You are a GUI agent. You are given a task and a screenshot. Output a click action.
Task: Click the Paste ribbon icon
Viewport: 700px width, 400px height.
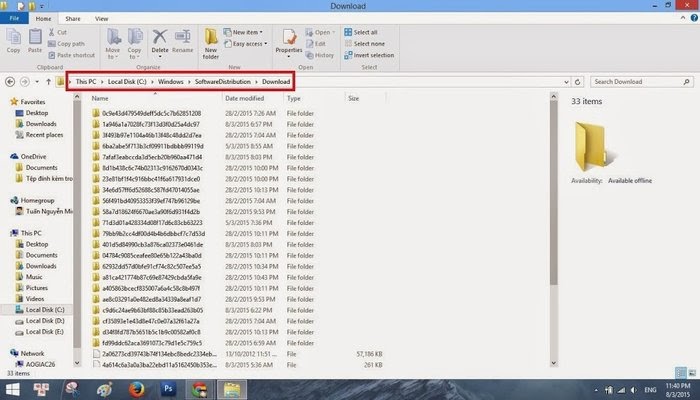click(35, 41)
